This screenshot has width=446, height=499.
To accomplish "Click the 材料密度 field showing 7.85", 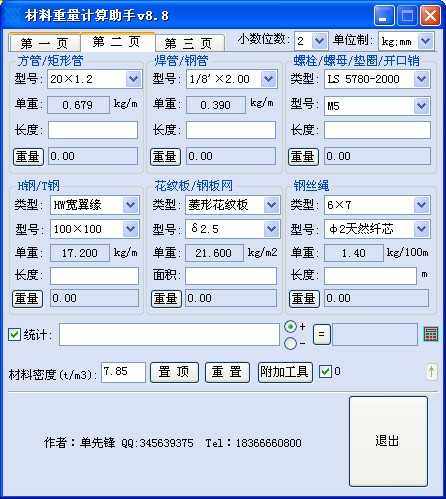I will [123, 372].
